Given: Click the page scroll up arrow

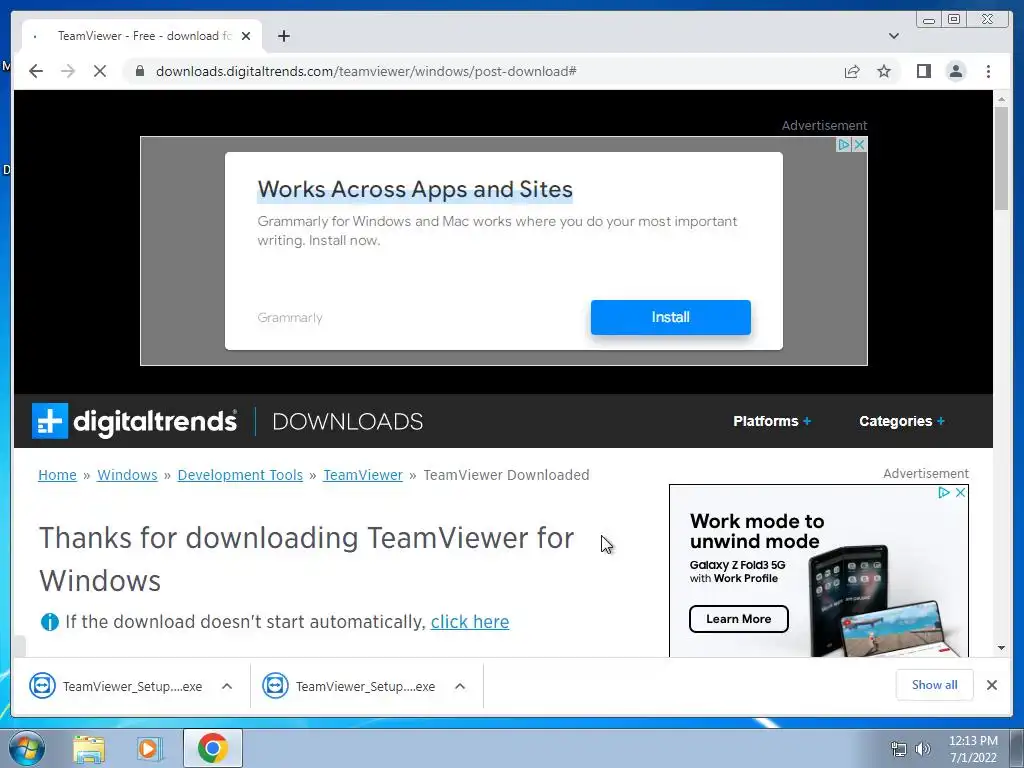Looking at the screenshot, I should pos(1001,99).
